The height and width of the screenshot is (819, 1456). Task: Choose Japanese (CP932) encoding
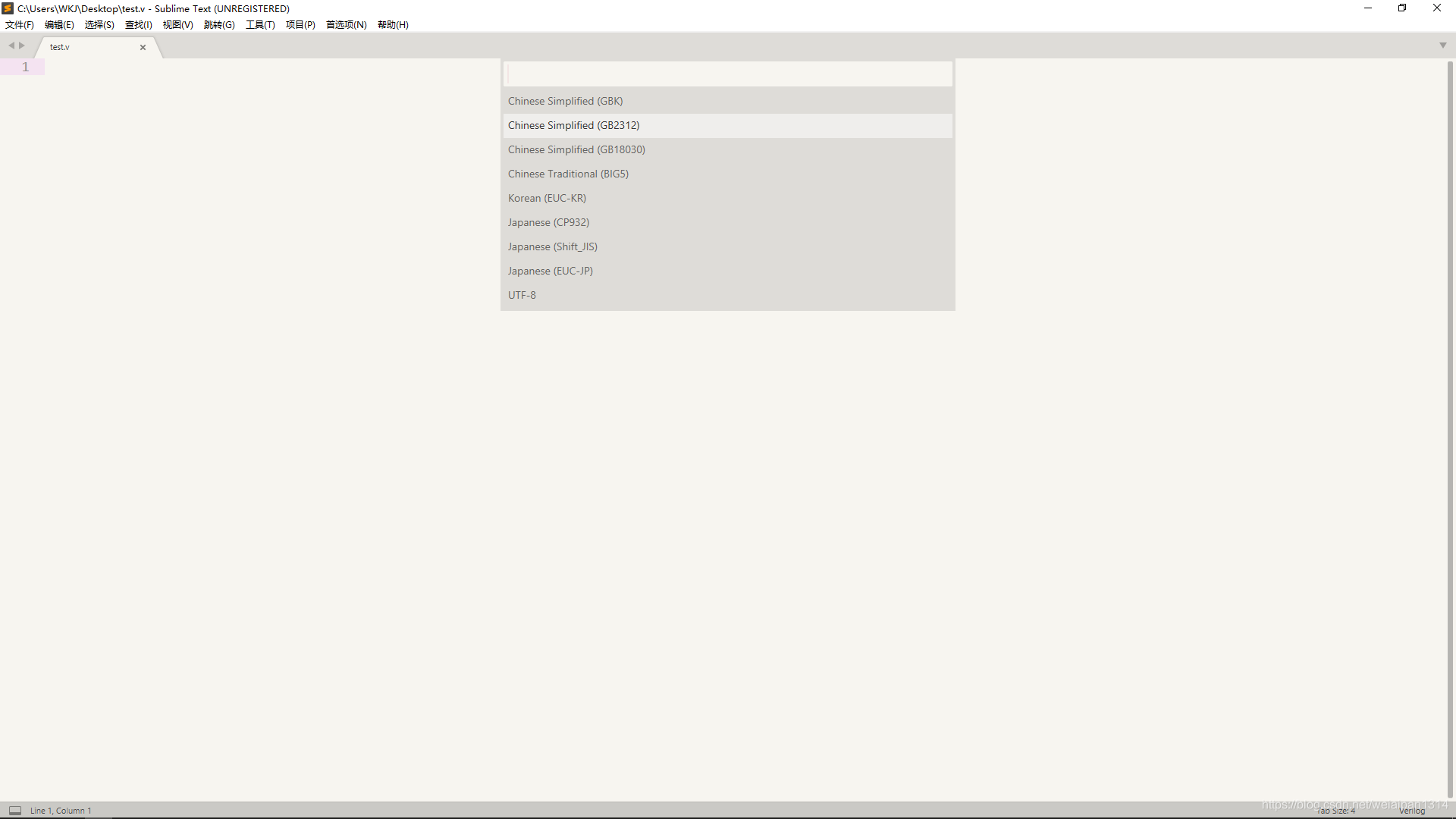[548, 222]
